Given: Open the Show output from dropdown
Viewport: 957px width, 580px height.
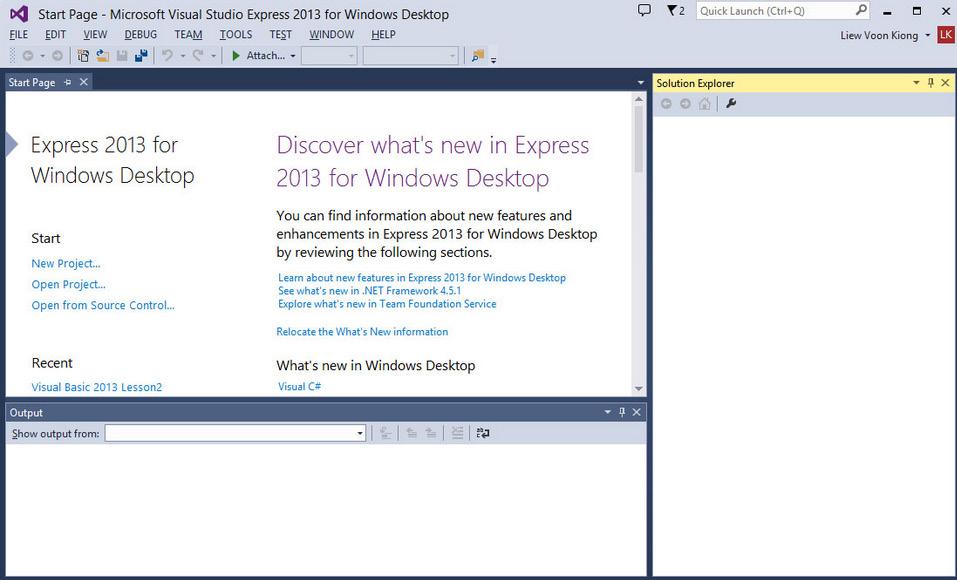Looking at the screenshot, I should [x=235, y=433].
